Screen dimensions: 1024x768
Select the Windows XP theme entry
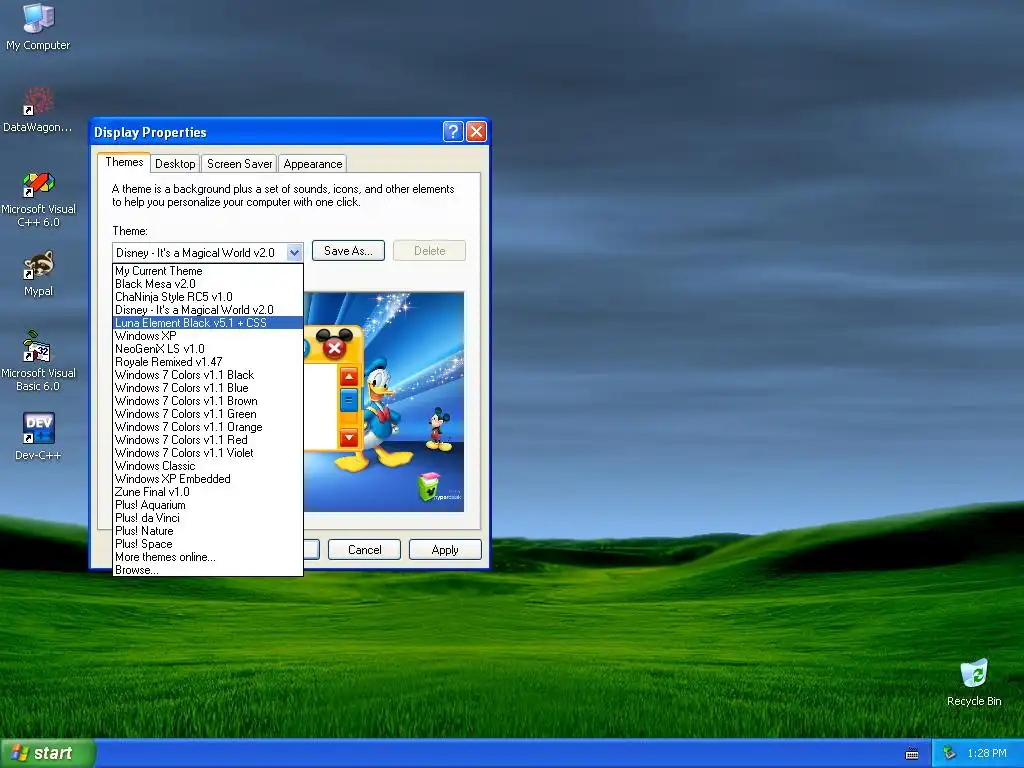point(208,336)
